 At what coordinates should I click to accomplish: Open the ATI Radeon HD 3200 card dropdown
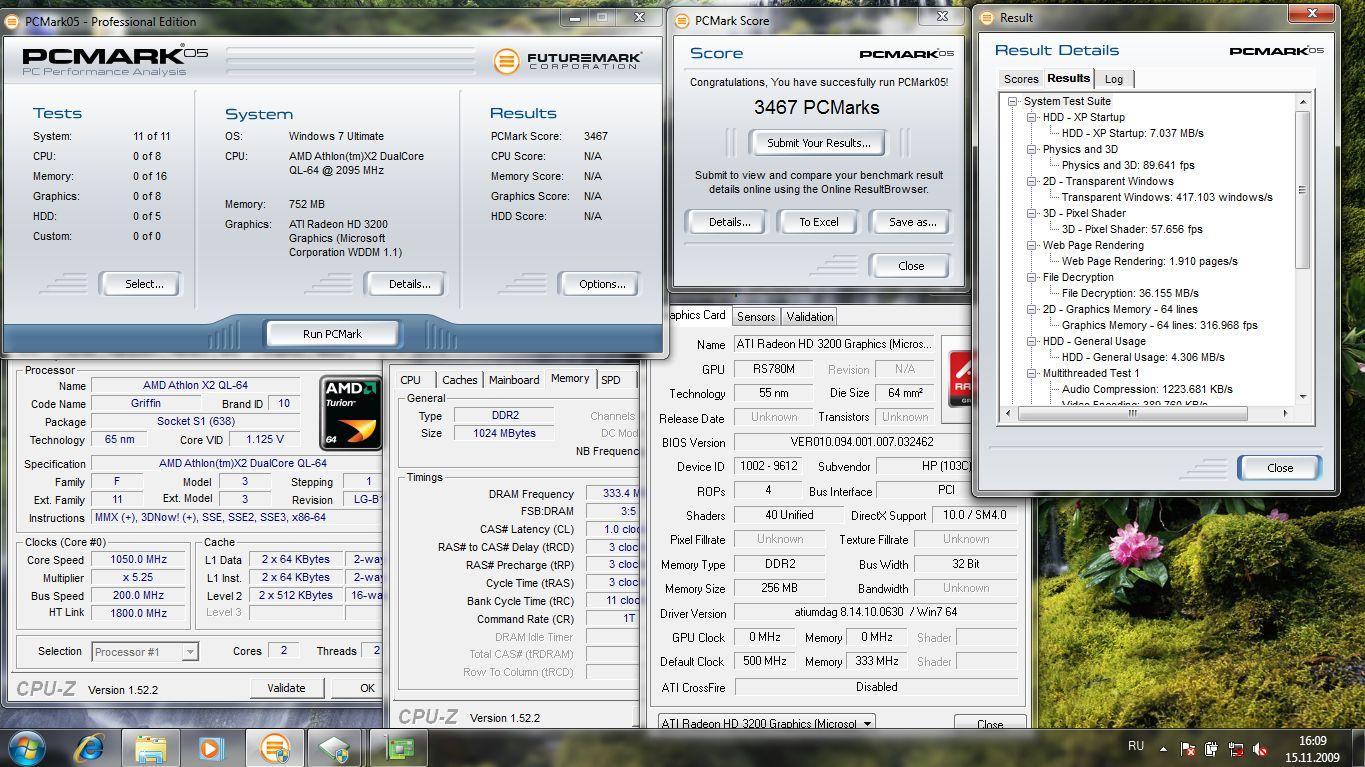click(x=766, y=723)
